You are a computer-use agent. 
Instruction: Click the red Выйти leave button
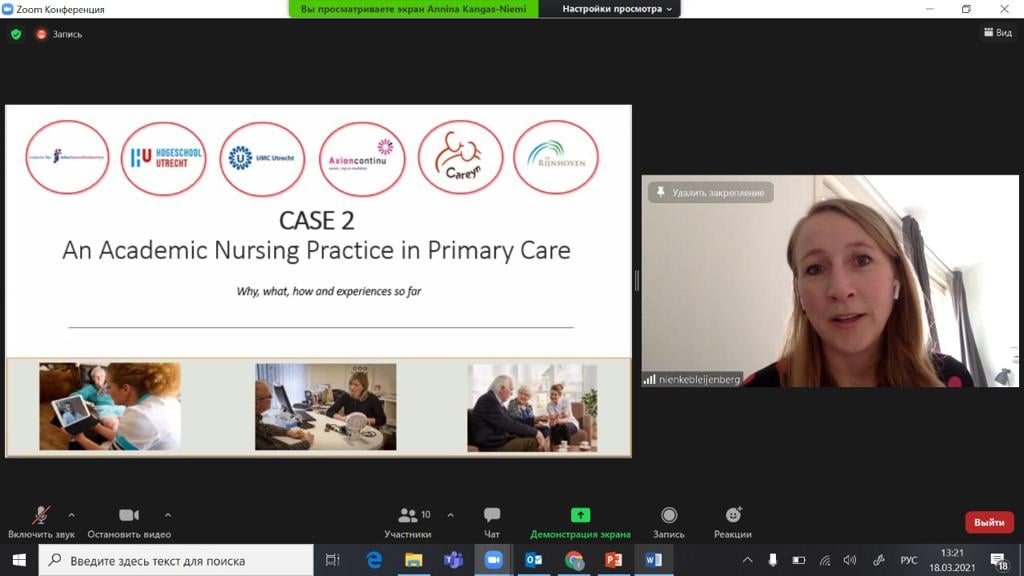coord(988,522)
